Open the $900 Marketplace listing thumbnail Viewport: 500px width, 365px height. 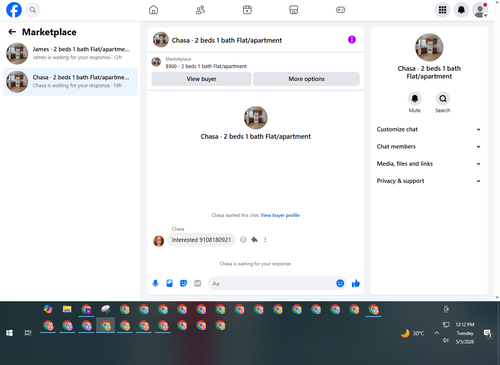(156, 62)
